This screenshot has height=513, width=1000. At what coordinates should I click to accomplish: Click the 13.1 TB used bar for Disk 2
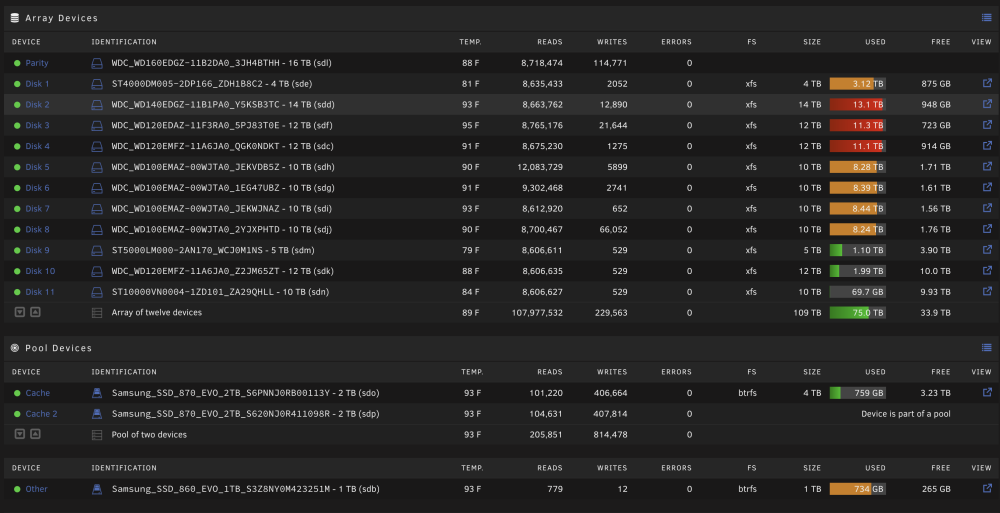click(x=857, y=105)
